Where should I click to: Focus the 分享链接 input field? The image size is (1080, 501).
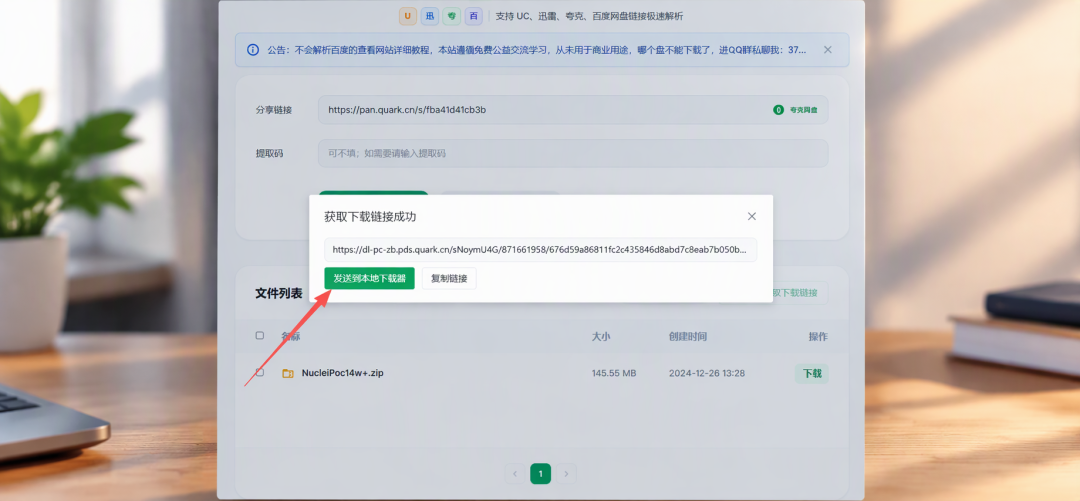[572, 110]
